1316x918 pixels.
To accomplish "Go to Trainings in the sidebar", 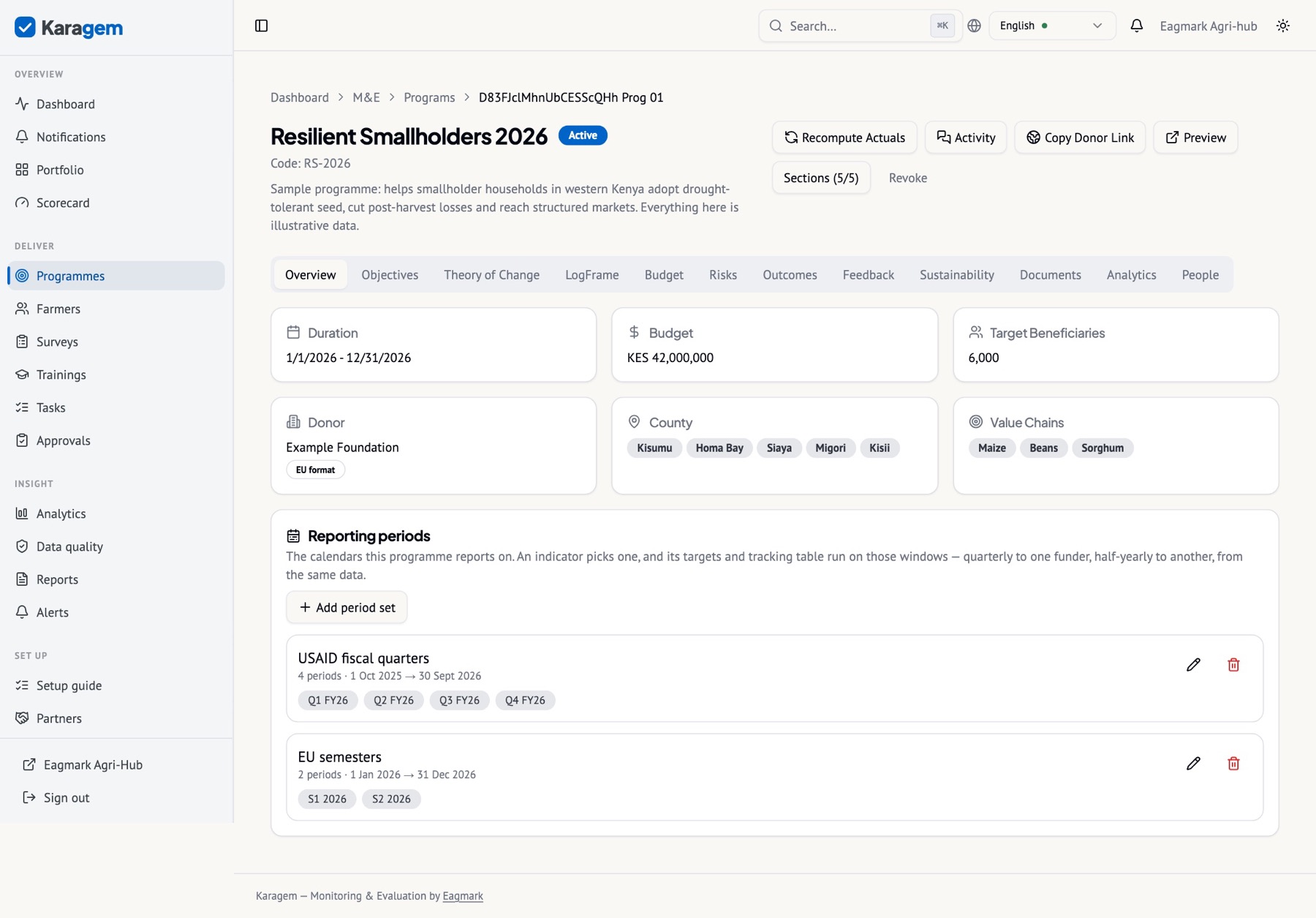I will click(x=116, y=375).
